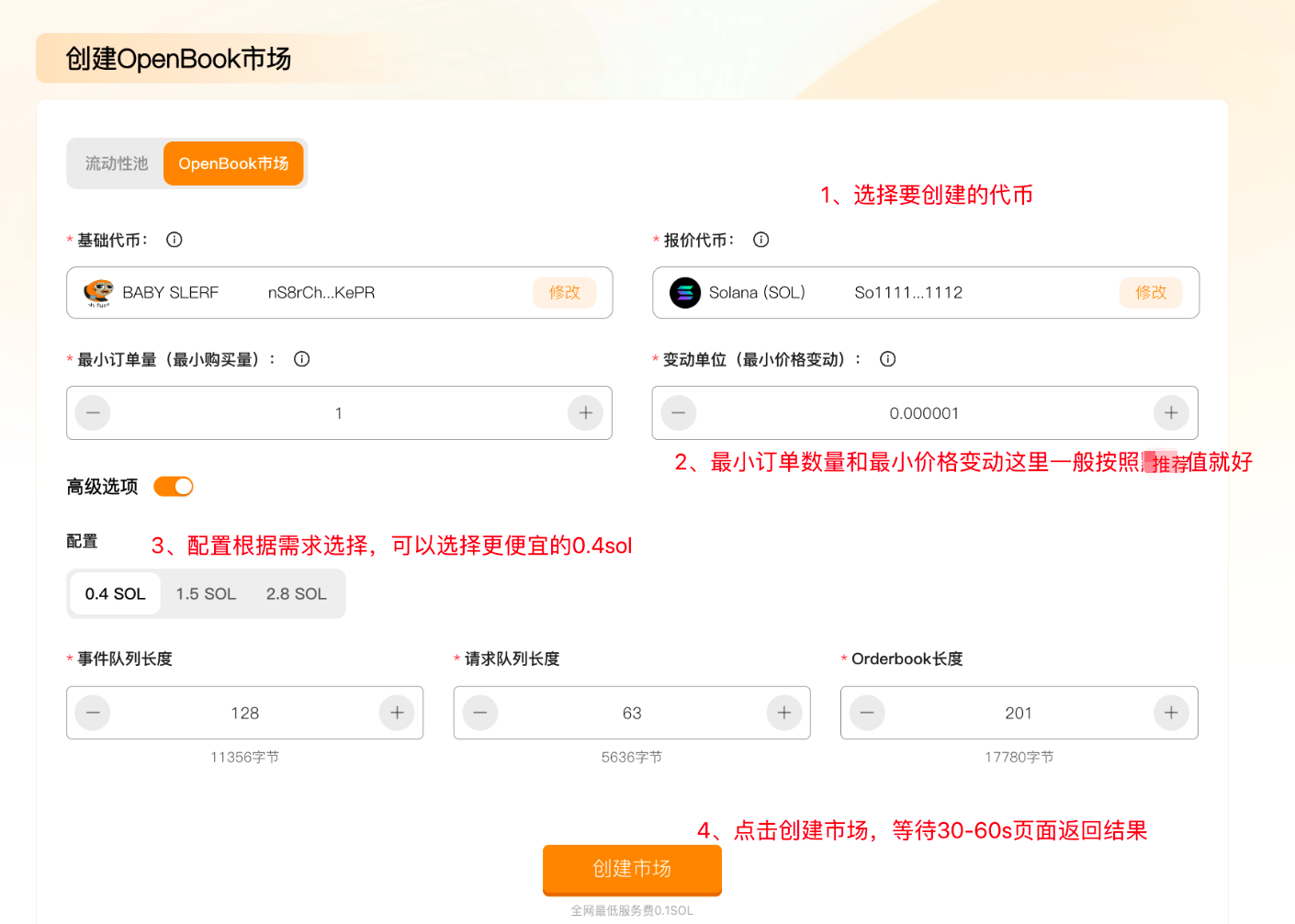Select the 0.4 SOL configuration
1295x924 pixels.
coord(116,594)
